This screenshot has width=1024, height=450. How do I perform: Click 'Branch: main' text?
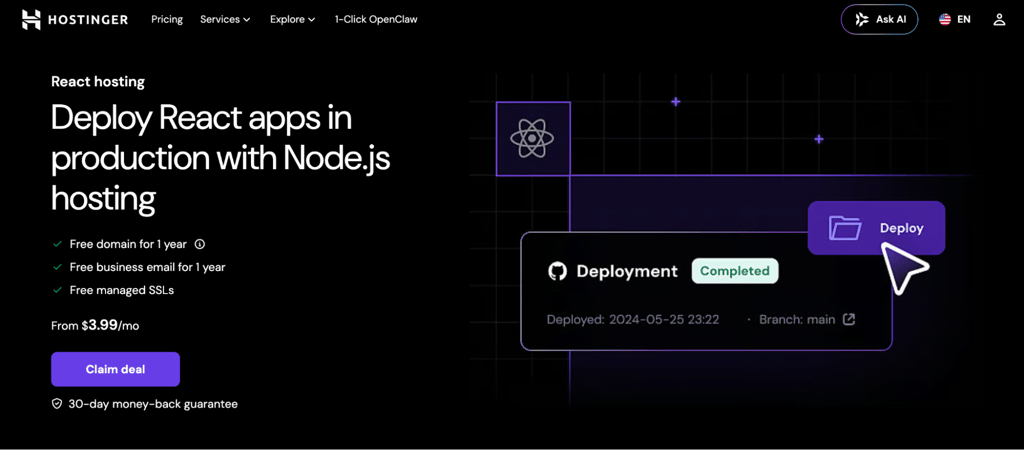pos(797,320)
